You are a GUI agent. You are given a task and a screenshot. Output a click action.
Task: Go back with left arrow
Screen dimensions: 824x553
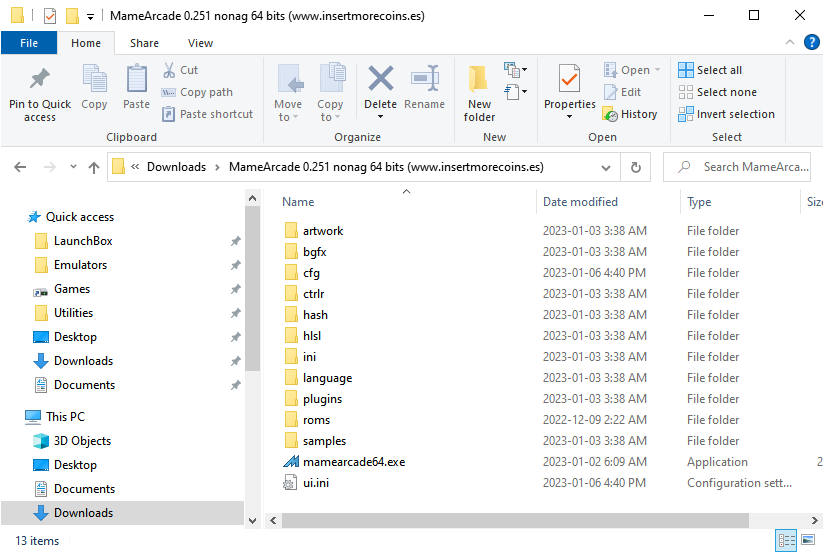(x=20, y=167)
